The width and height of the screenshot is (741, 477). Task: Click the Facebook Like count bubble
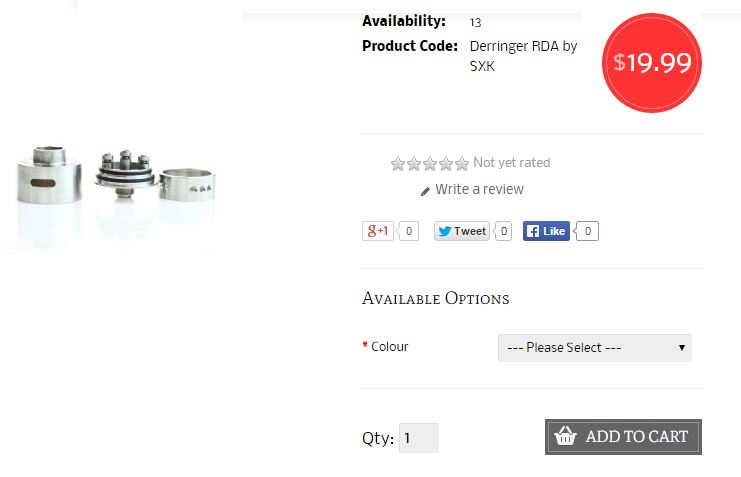[x=587, y=231]
